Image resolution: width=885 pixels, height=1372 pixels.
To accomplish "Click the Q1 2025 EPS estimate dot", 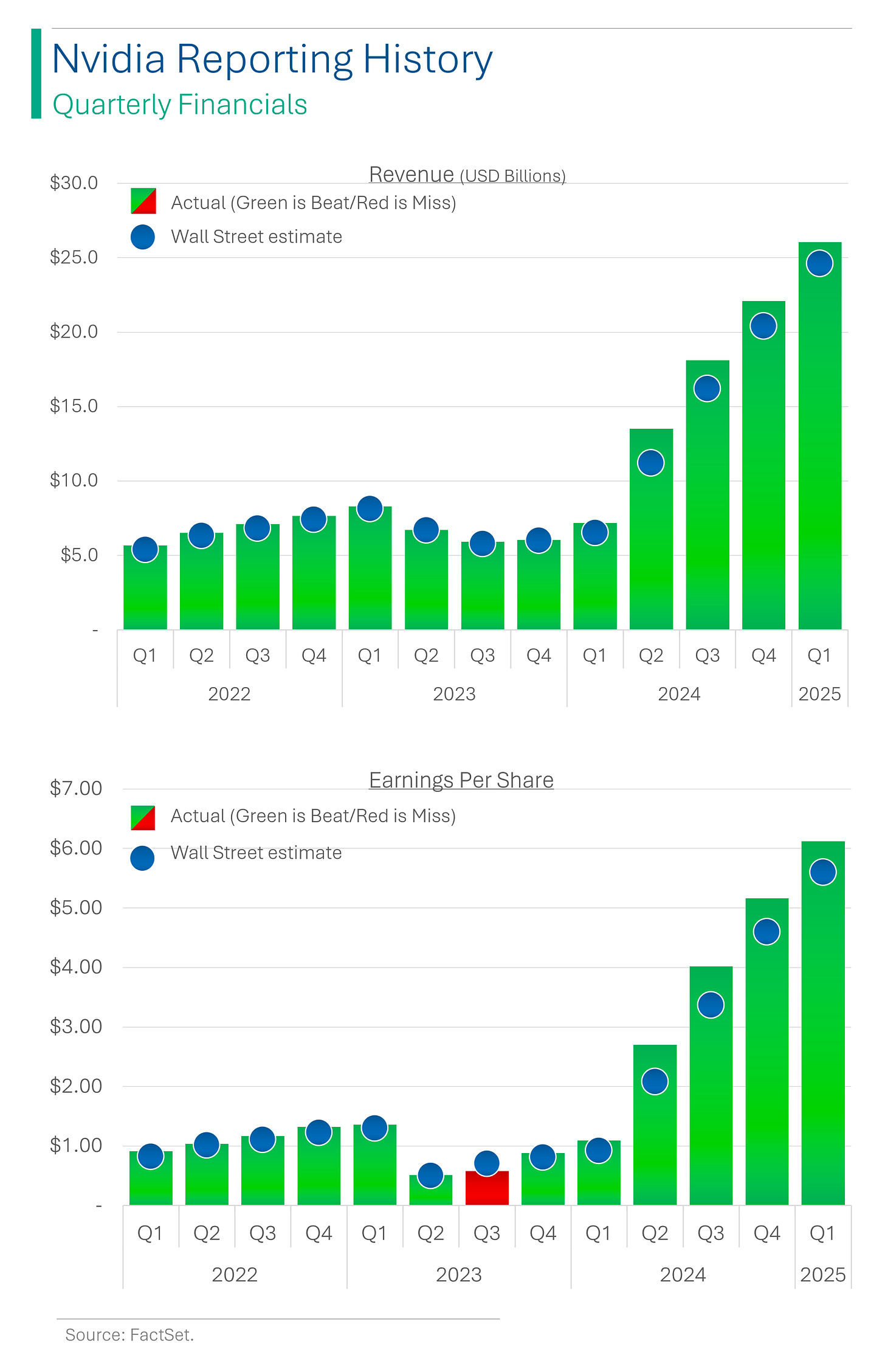I will [x=823, y=872].
